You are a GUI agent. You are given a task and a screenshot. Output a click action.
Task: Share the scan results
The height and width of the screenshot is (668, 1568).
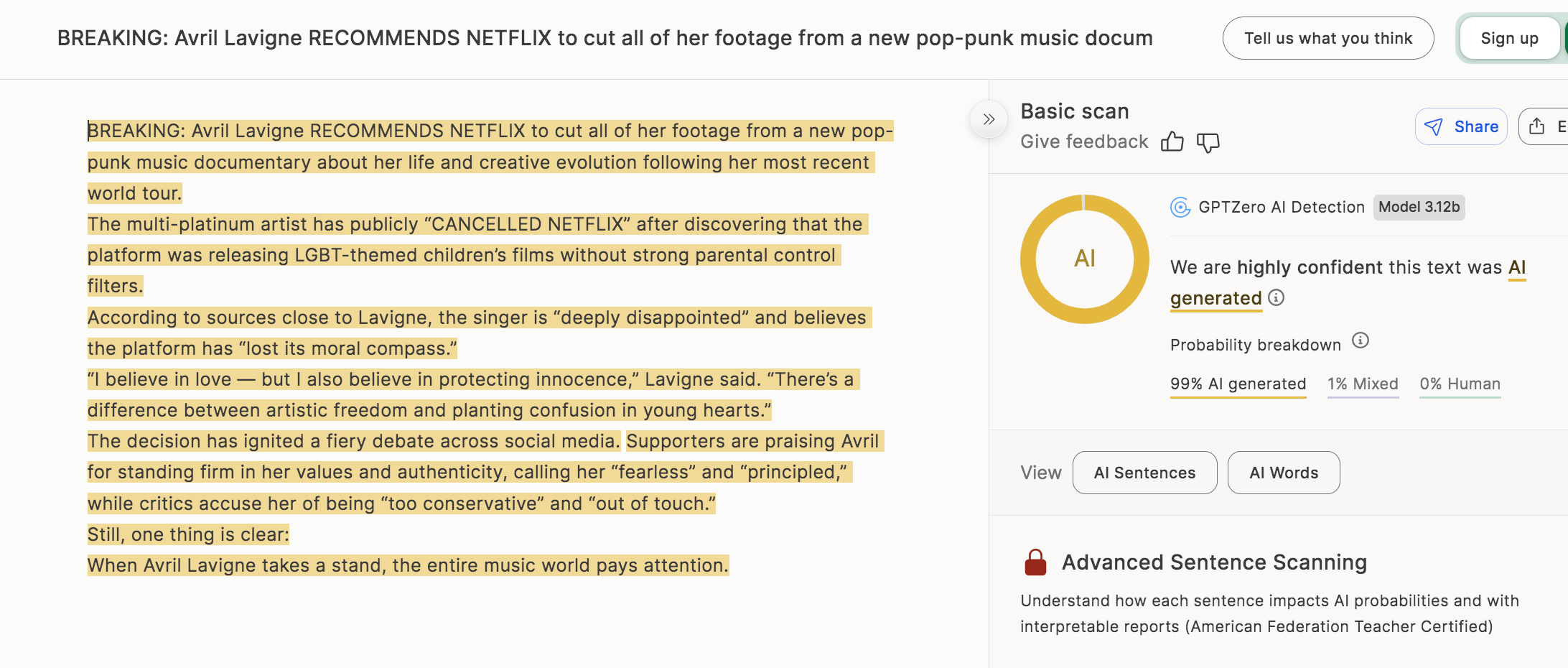coord(1461,126)
